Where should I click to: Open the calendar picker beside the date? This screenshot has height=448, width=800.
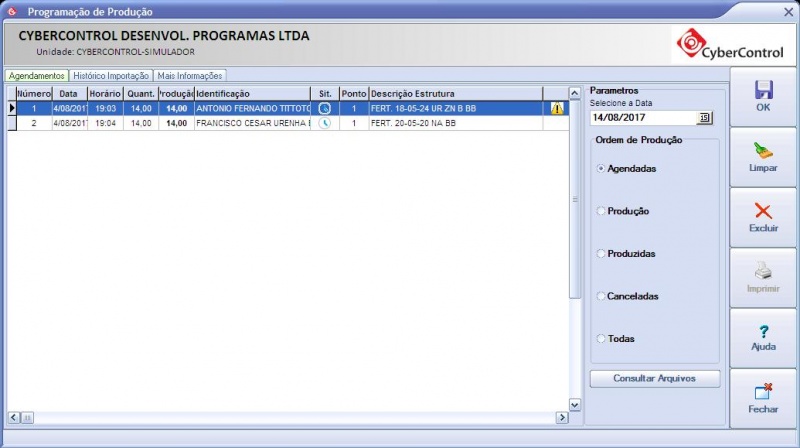point(704,118)
